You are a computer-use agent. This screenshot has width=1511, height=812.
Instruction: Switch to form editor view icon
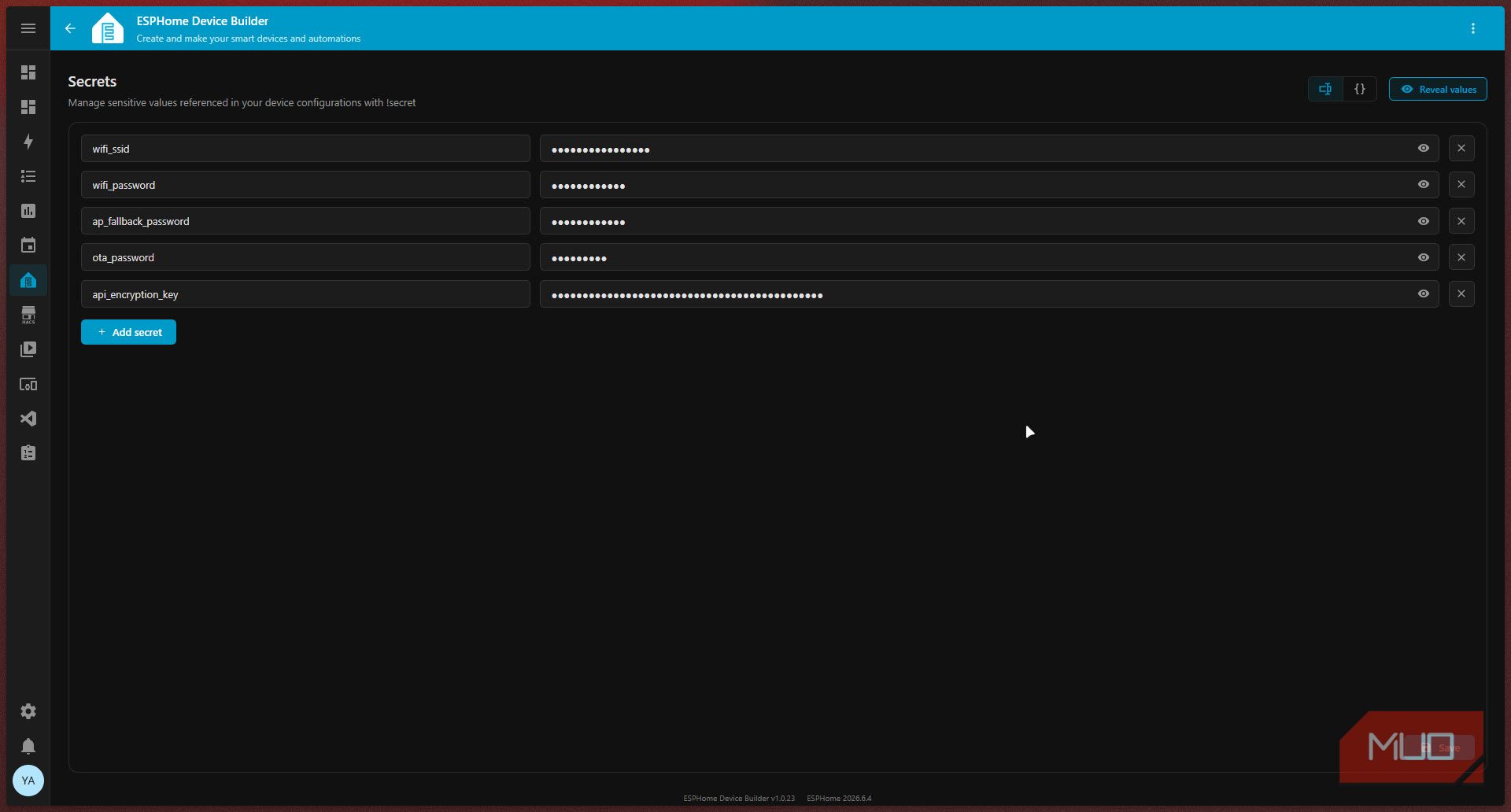(x=1325, y=89)
